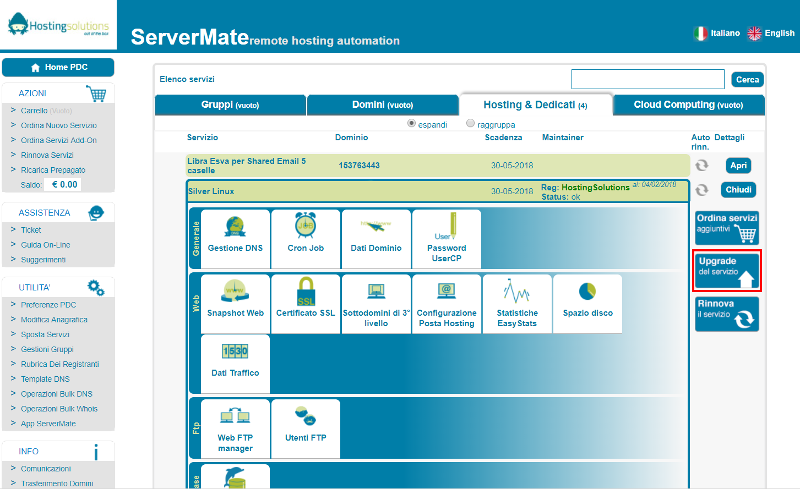Open the Snapshot Web tool

coord(235,304)
